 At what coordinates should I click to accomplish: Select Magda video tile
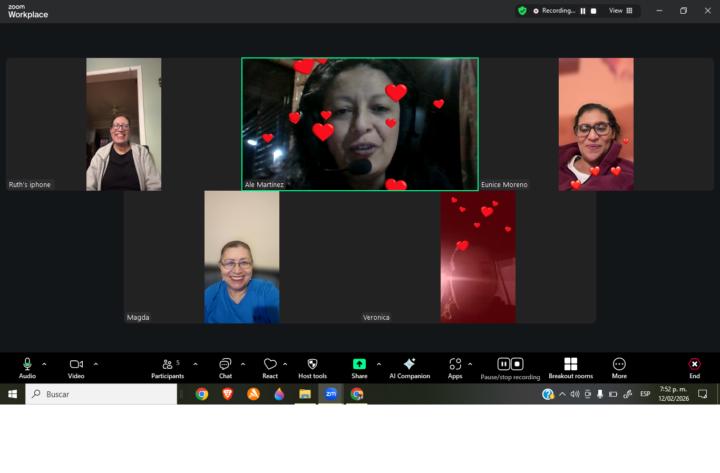click(242, 257)
